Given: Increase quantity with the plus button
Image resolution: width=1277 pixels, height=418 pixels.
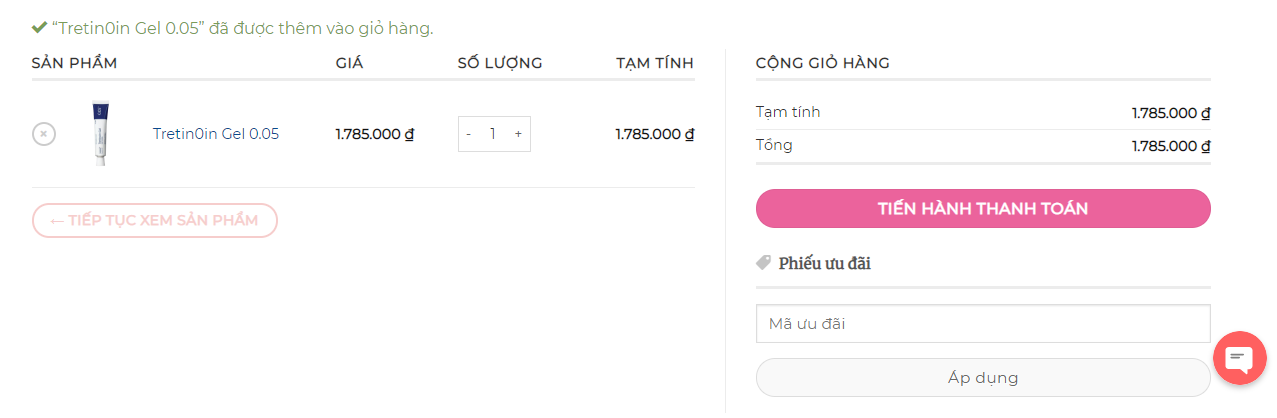Looking at the screenshot, I should (518, 134).
